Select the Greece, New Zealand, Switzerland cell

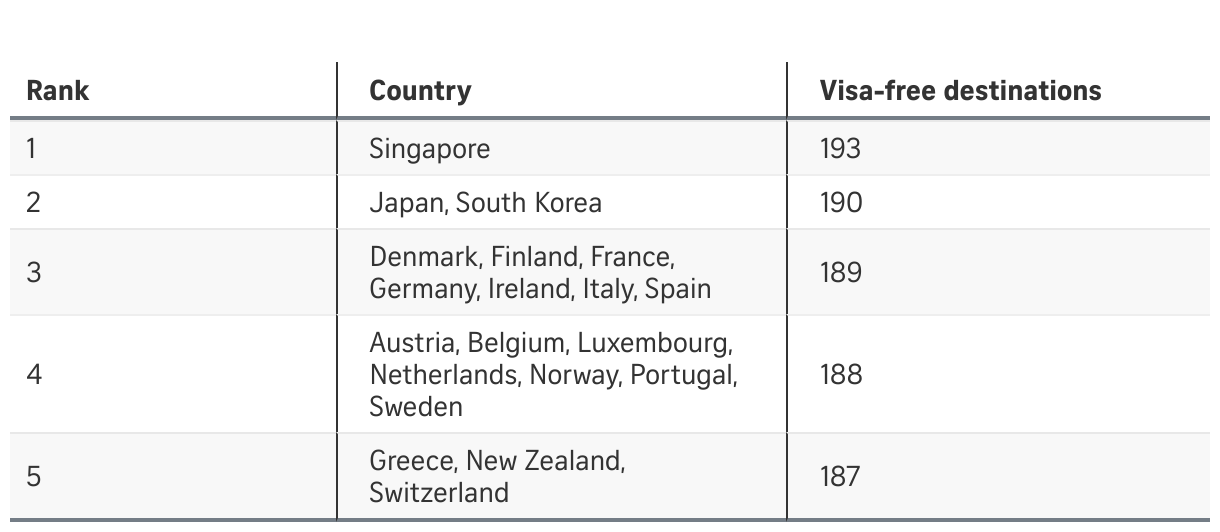point(497,476)
